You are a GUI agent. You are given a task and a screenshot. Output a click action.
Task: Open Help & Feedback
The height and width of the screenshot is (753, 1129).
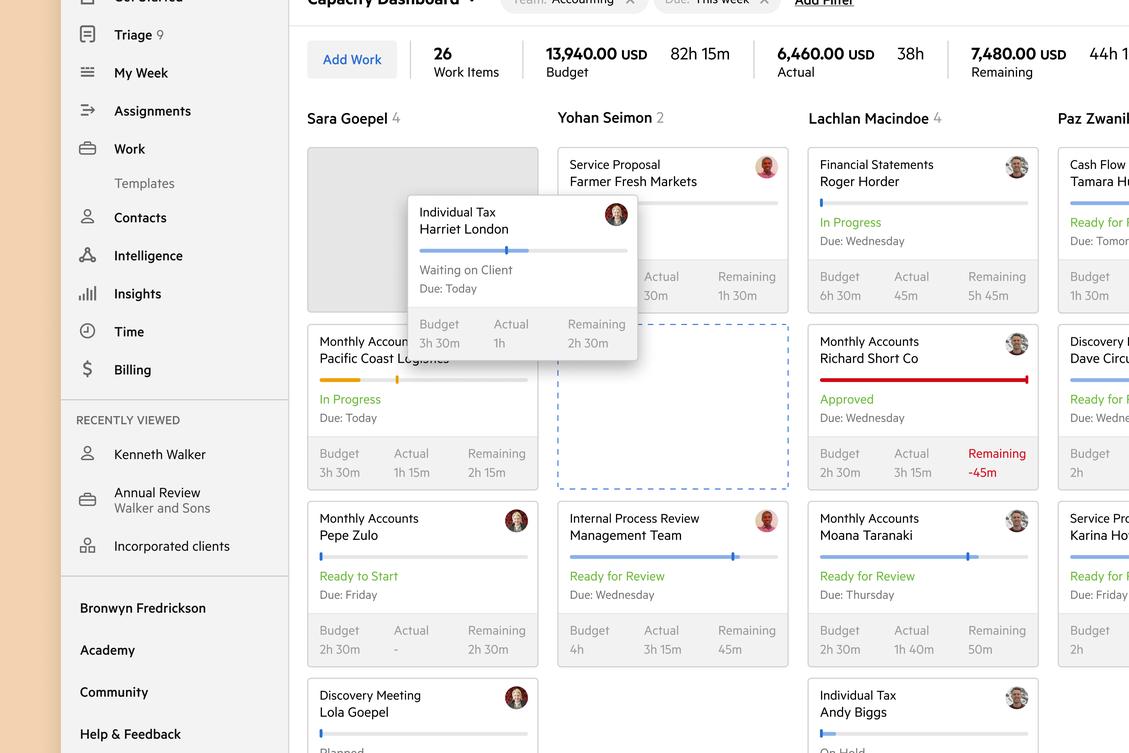[130, 734]
